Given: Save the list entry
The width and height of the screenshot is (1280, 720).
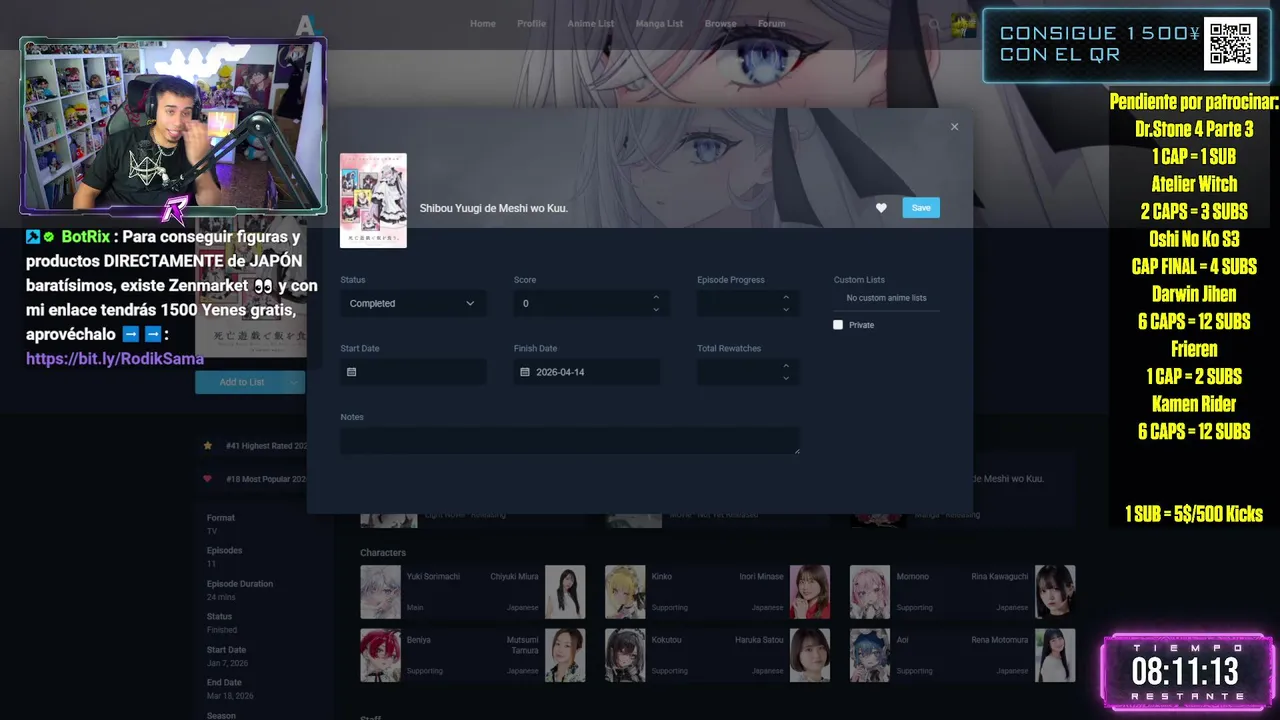Looking at the screenshot, I should pyautogui.click(x=921, y=208).
